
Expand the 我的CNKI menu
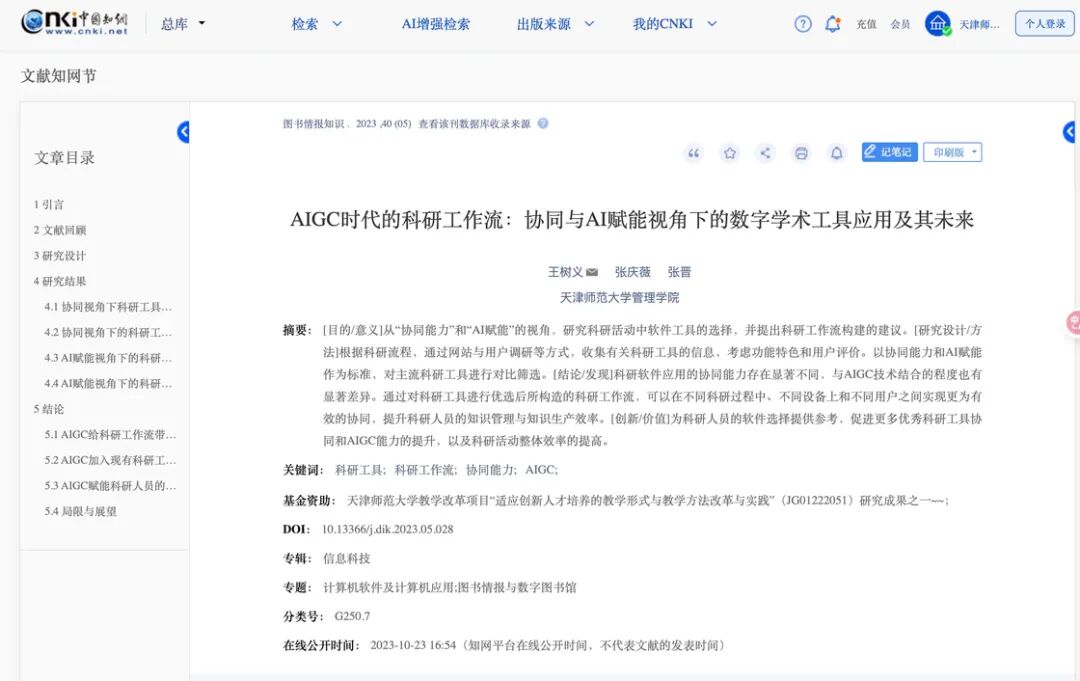click(x=675, y=24)
